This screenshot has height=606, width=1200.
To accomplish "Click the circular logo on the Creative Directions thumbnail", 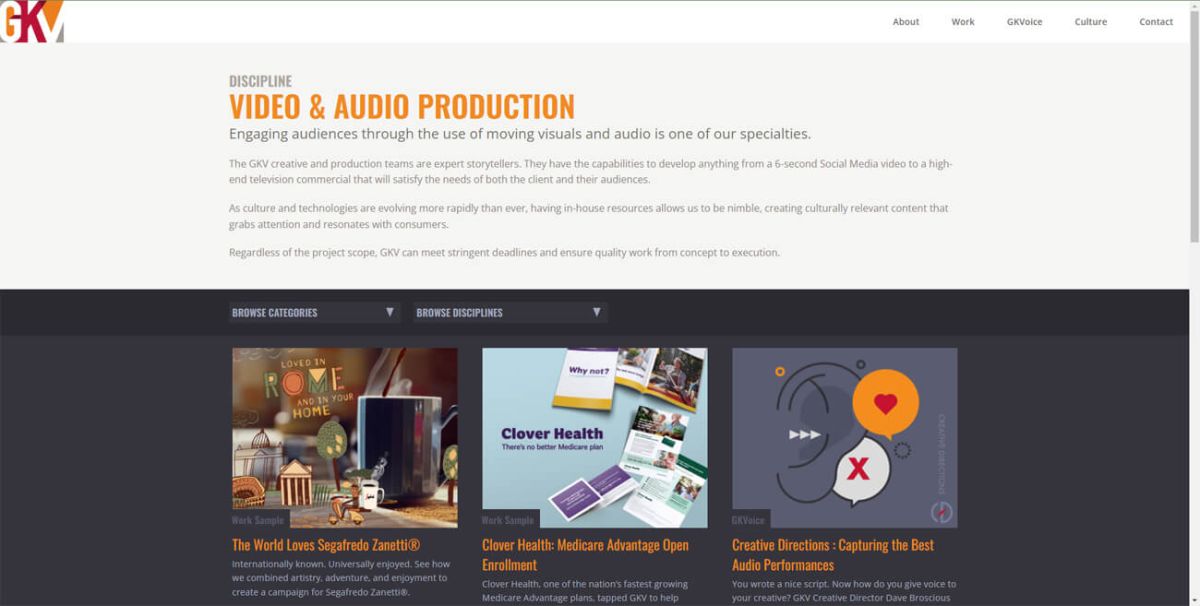I will pyautogui.click(x=941, y=510).
